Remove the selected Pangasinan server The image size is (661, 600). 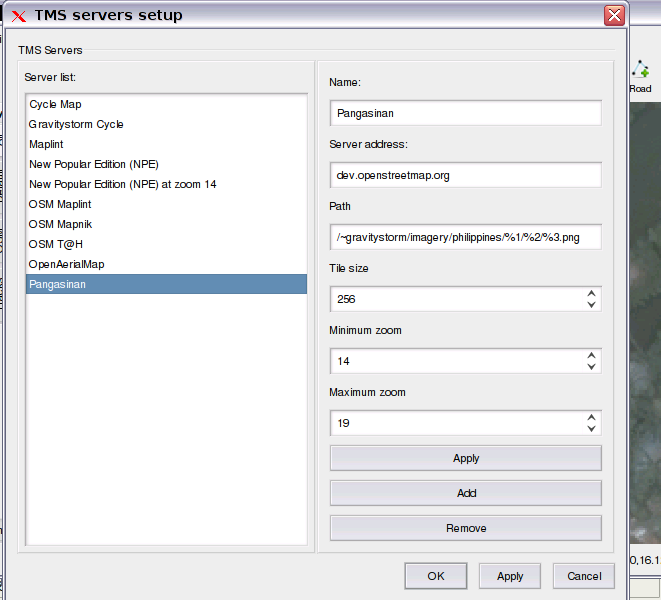click(465, 528)
